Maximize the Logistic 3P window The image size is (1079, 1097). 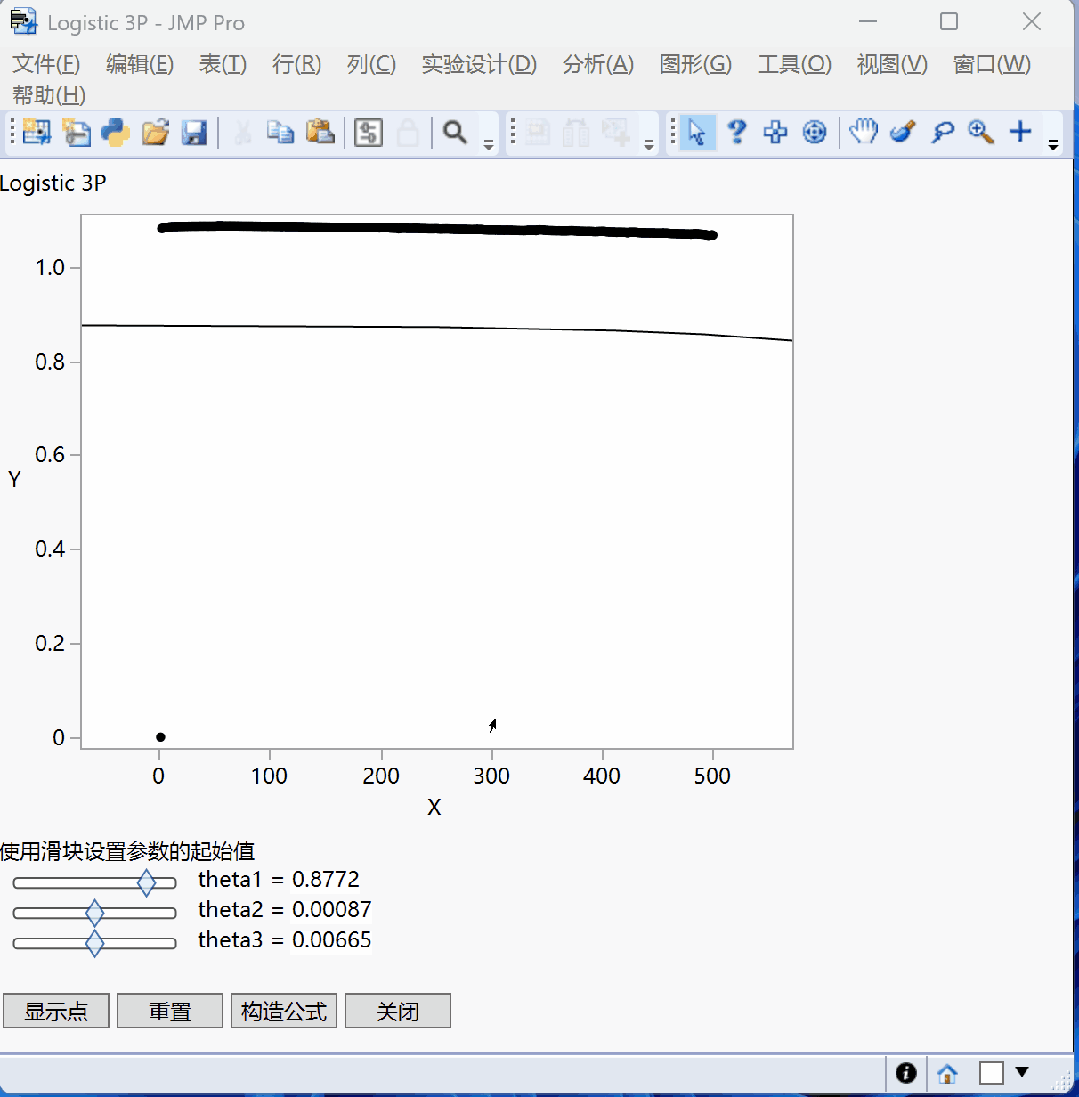[x=949, y=22]
